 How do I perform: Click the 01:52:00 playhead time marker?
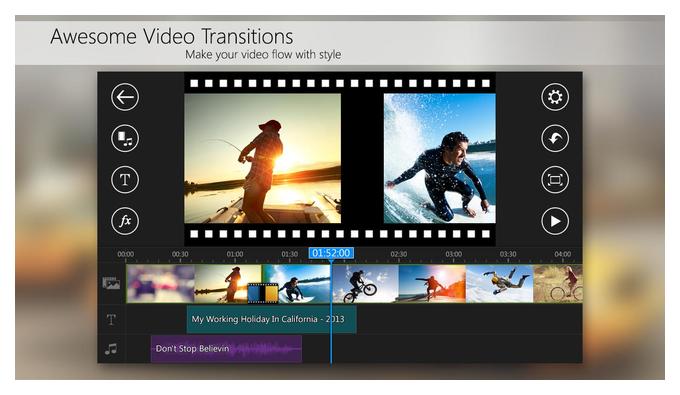point(331,253)
